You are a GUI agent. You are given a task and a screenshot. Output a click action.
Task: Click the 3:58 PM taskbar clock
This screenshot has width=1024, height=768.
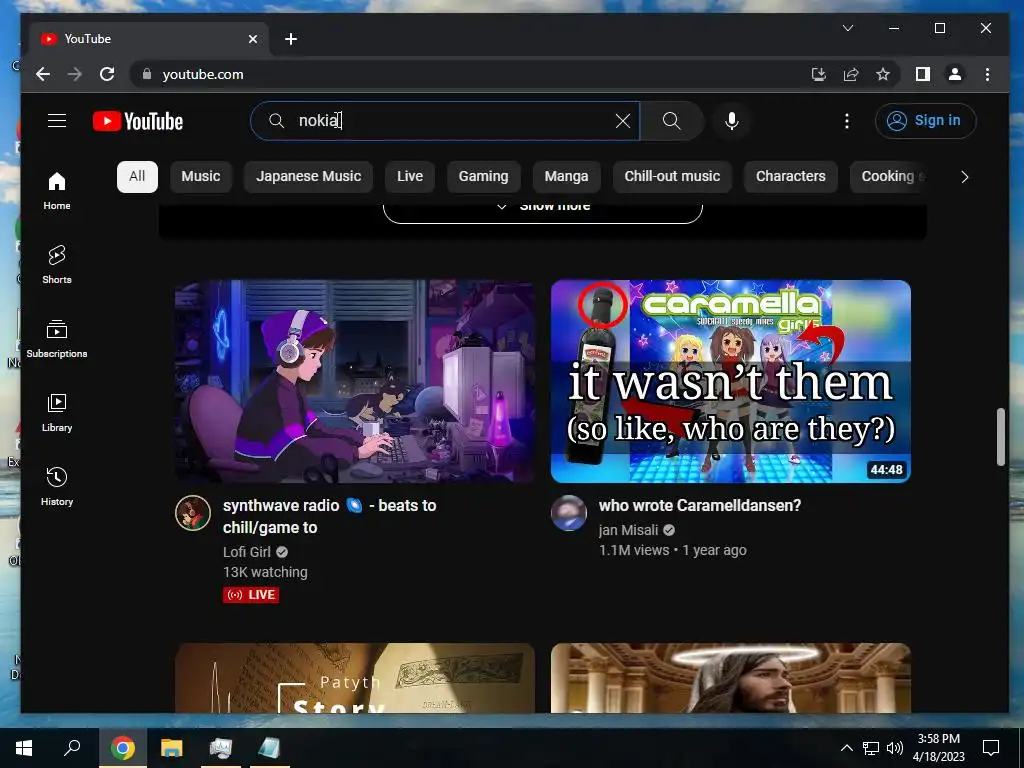[x=938, y=748]
